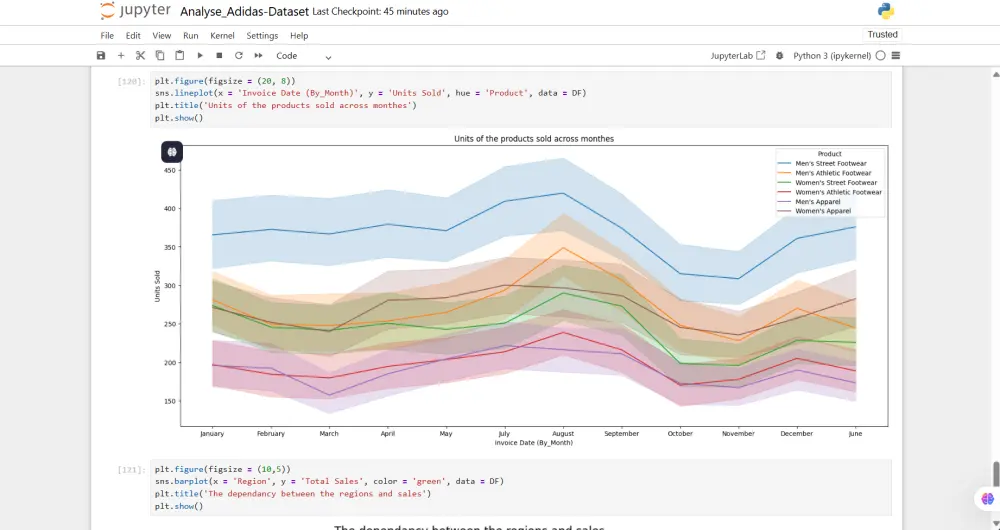Open the File menu

[107, 36]
